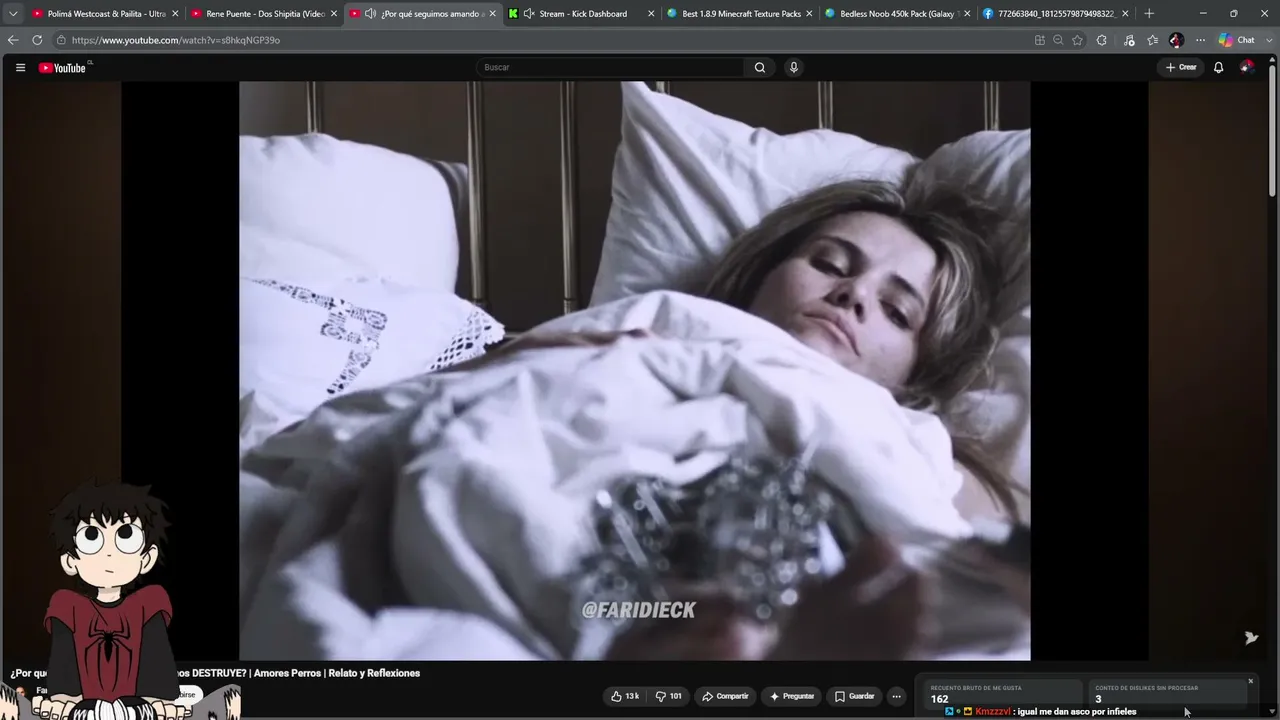Save the video with Guardar
The height and width of the screenshot is (720, 1280).
855,696
